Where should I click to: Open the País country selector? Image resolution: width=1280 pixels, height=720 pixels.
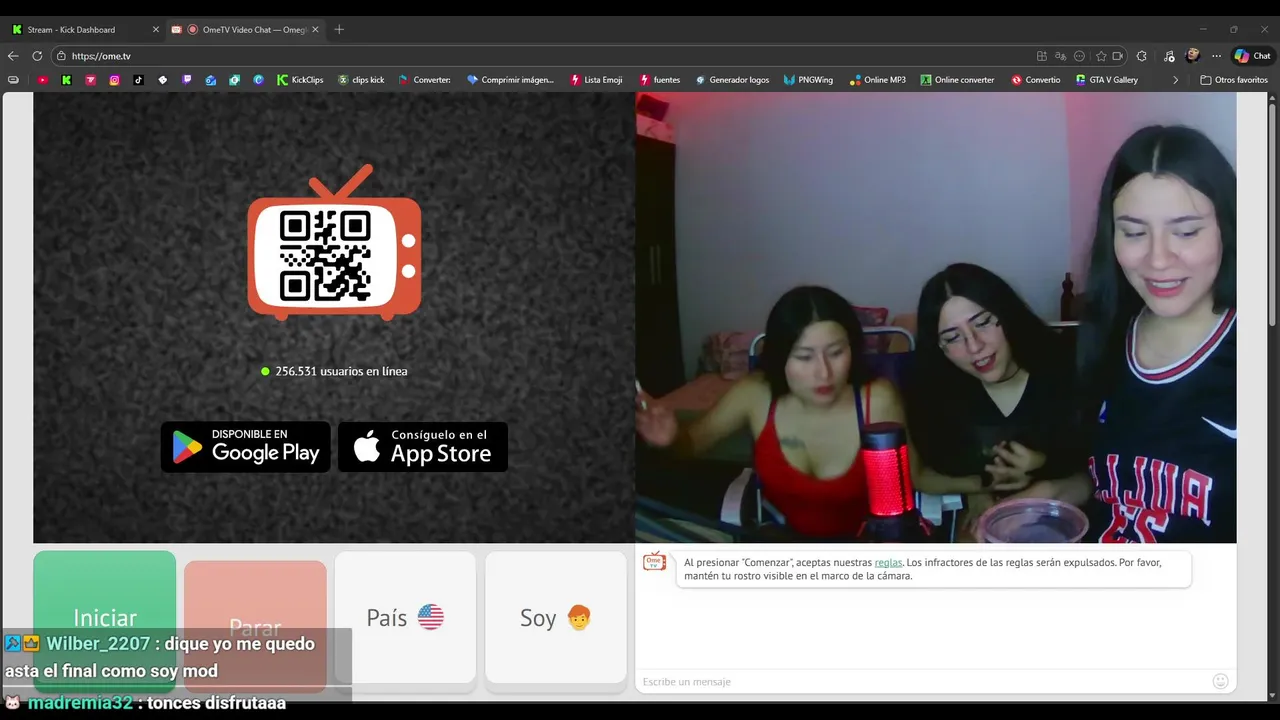405,617
